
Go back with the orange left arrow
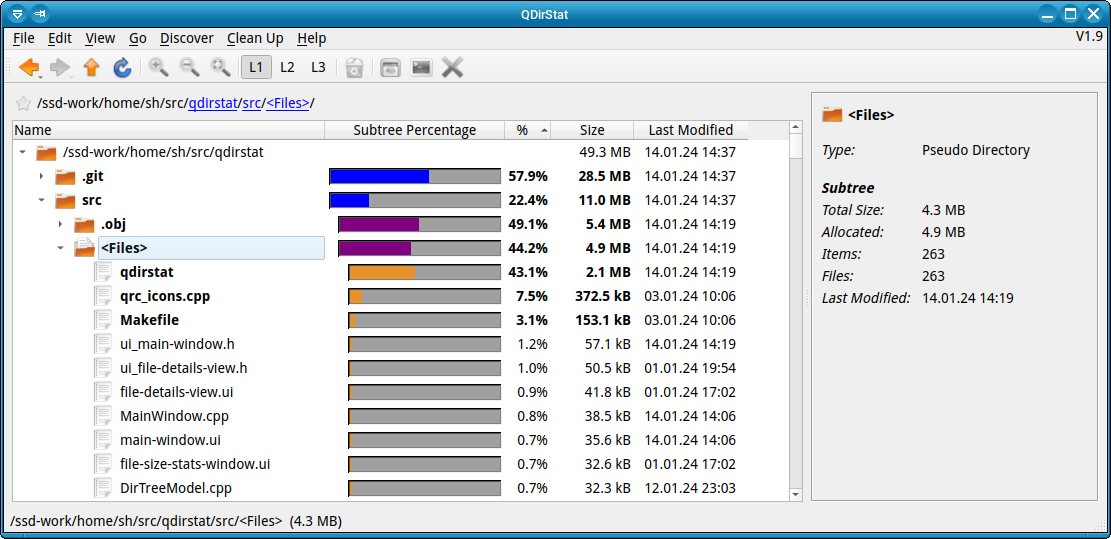[x=28, y=67]
